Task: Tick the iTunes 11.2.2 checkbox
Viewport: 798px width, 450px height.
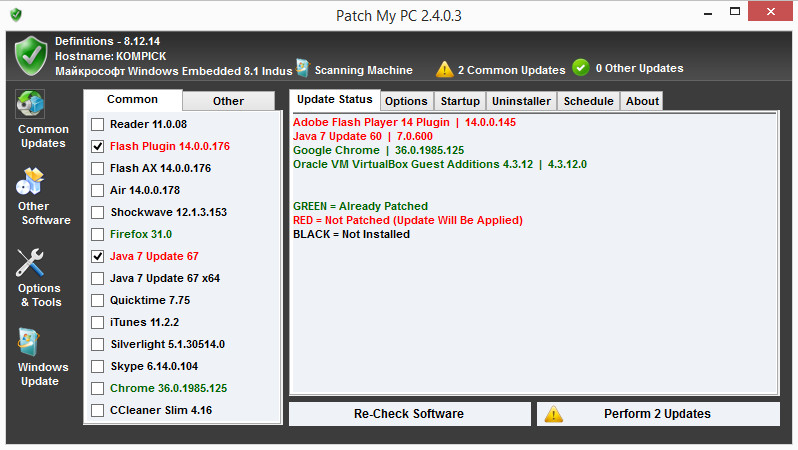Action: [x=97, y=322]
